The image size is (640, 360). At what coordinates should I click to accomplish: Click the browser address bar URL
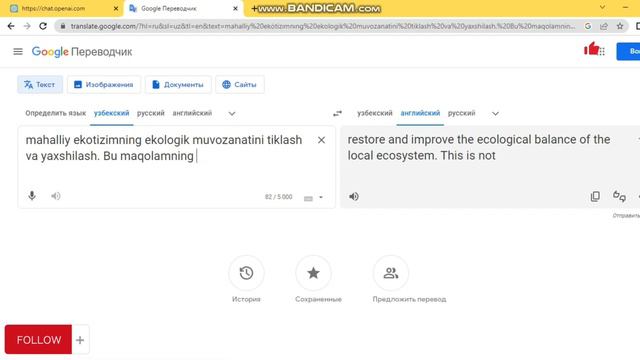coord(322,26)
